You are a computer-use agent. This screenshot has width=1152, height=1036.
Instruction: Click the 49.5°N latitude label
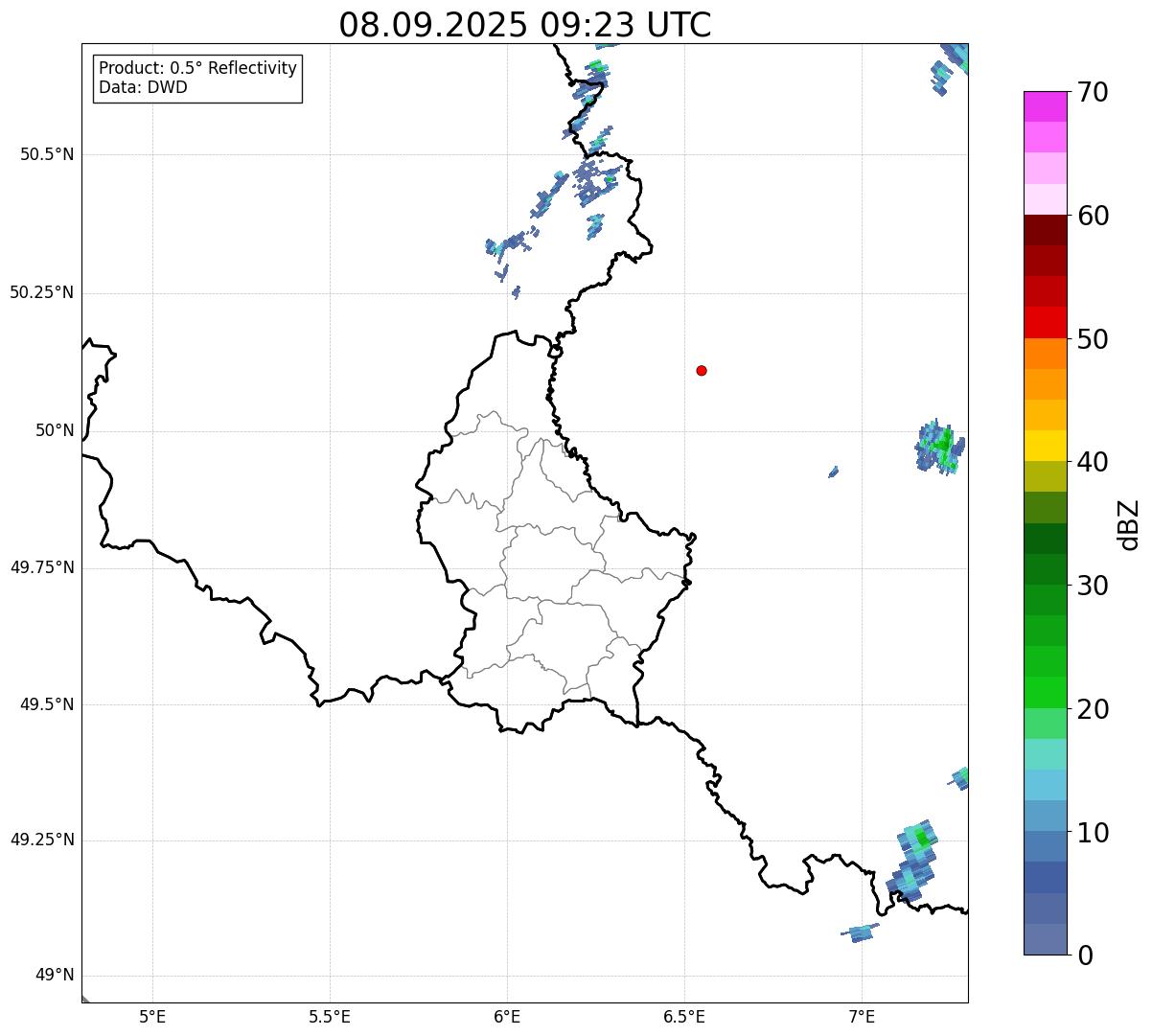pyautogui.click(x=47, y=704)
